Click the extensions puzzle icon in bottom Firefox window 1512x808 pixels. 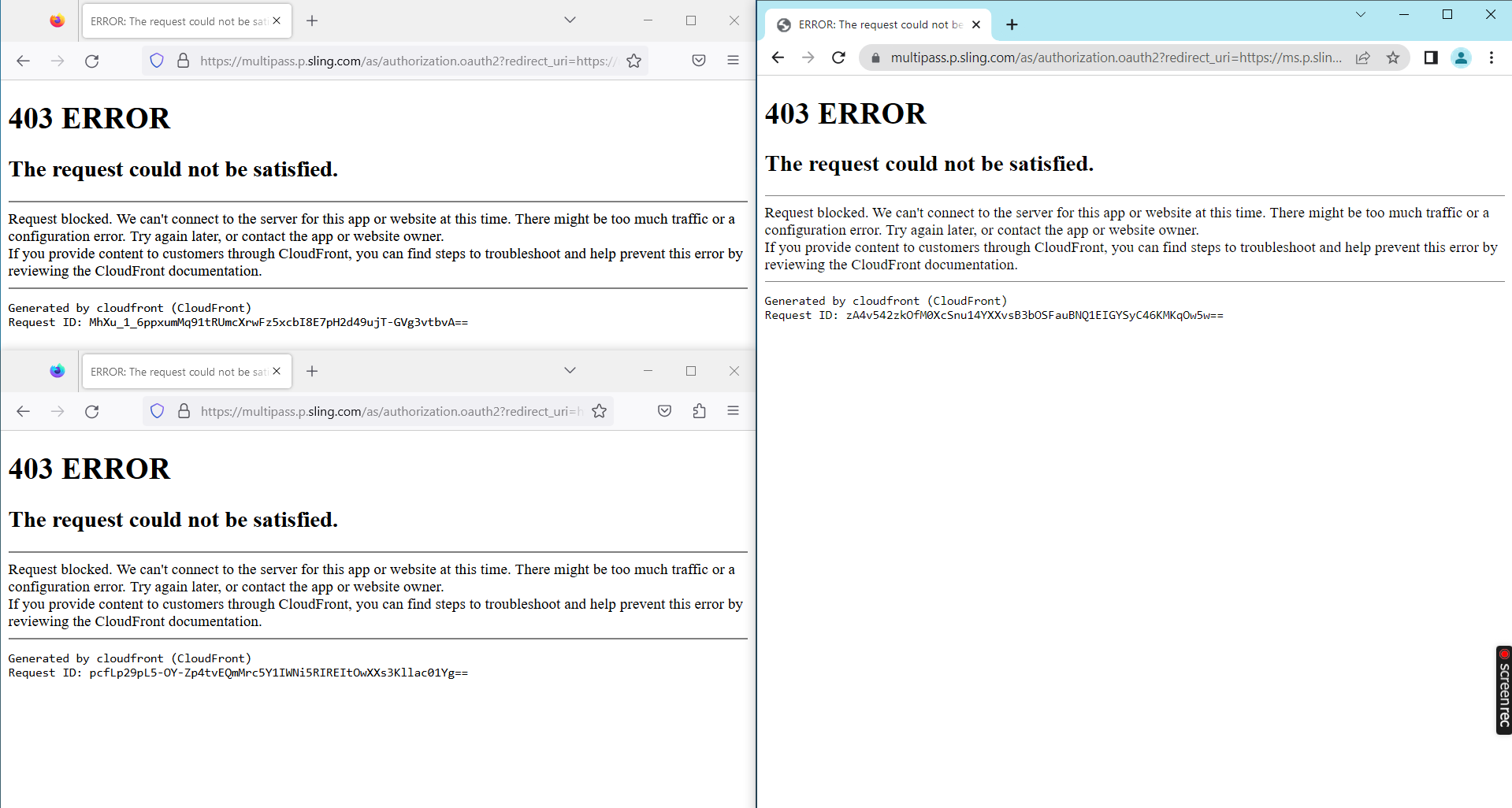pos(699,410)
